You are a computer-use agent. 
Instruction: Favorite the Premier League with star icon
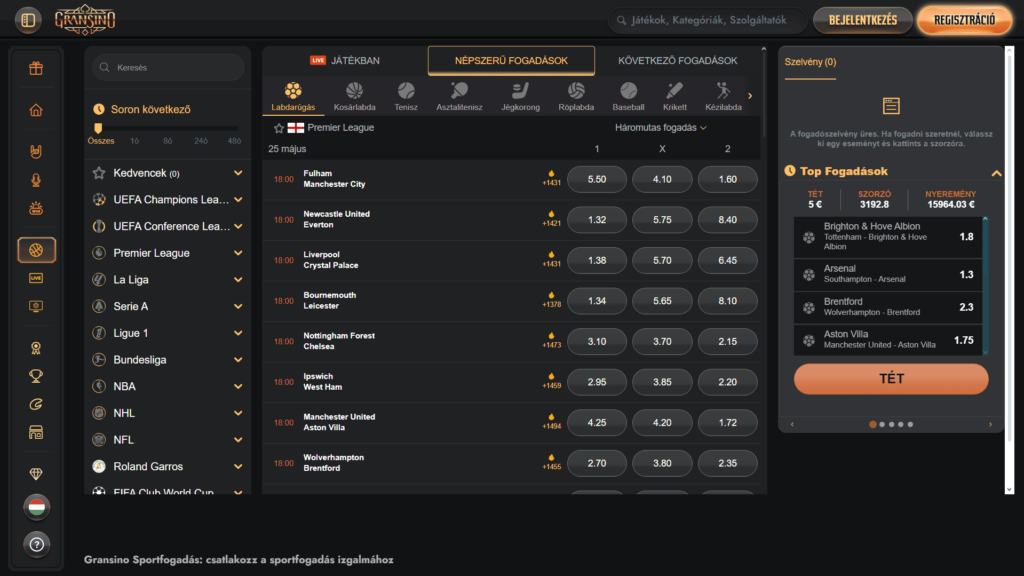tap(279, 128)
